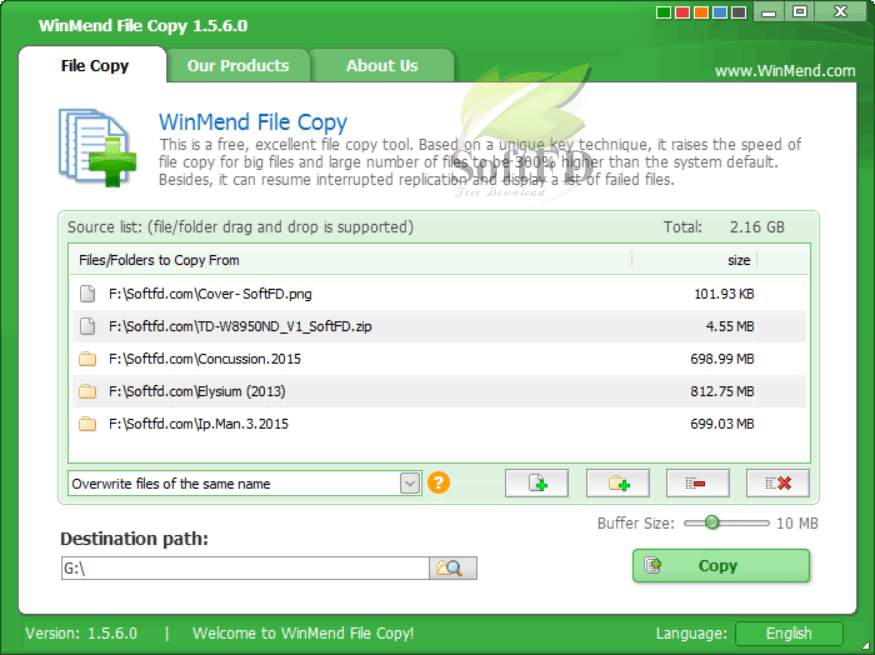875x655 pixels.
Task: Click the add folder button
Action: tap(618, 483)
